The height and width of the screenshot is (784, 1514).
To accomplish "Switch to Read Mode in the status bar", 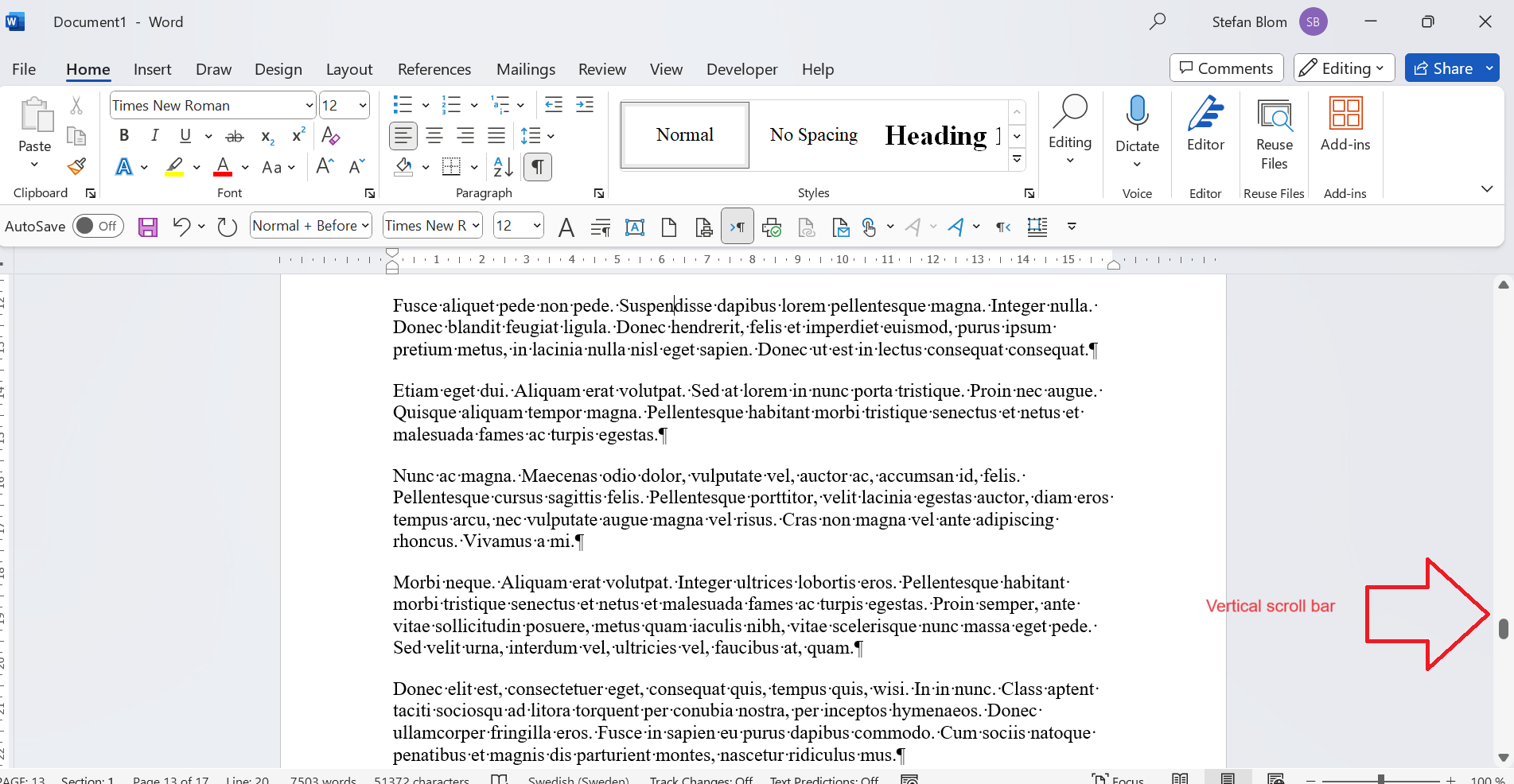I will tap(1180, 778).
